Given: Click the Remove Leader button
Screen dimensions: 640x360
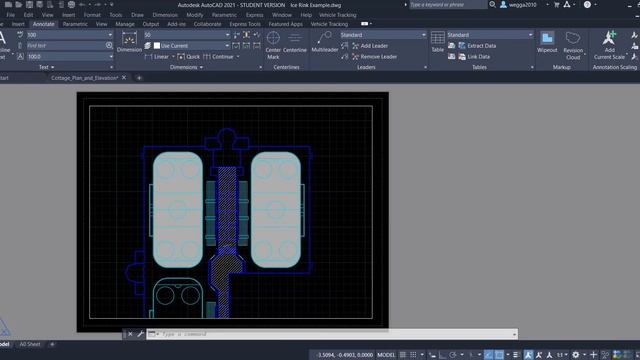Looking at the screenshot, I should point(374,57).
